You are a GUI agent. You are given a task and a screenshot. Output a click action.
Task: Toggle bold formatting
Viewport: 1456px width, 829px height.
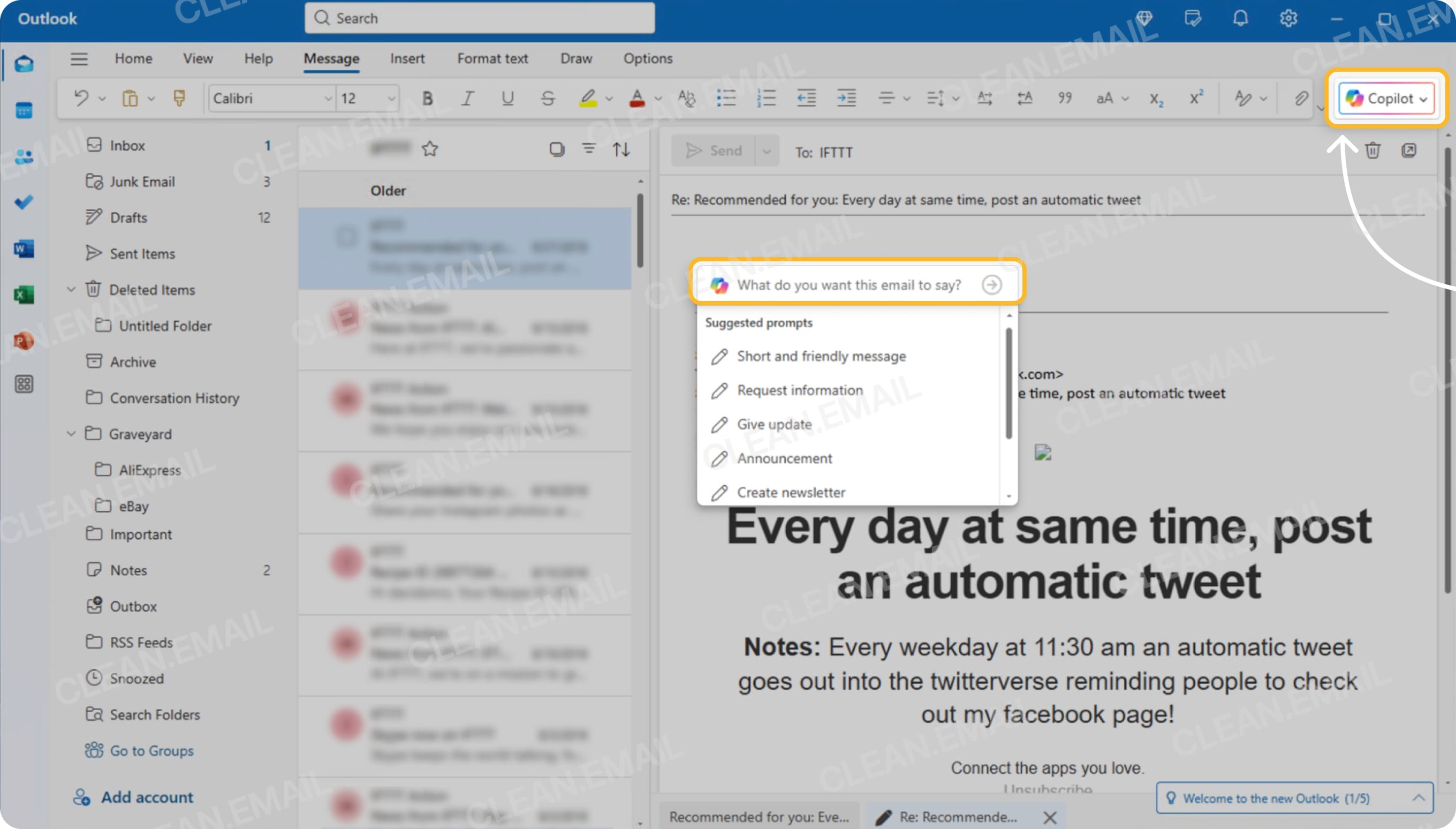point(427,98)
